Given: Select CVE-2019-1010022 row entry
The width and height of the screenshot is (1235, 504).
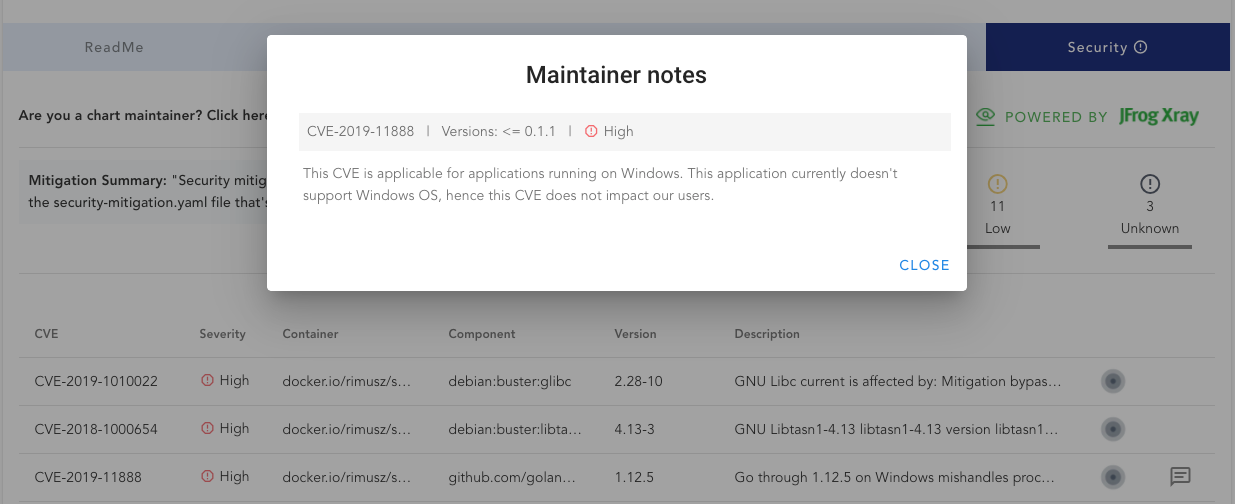Looking at the screenshot, I should [x=96, y=381].
